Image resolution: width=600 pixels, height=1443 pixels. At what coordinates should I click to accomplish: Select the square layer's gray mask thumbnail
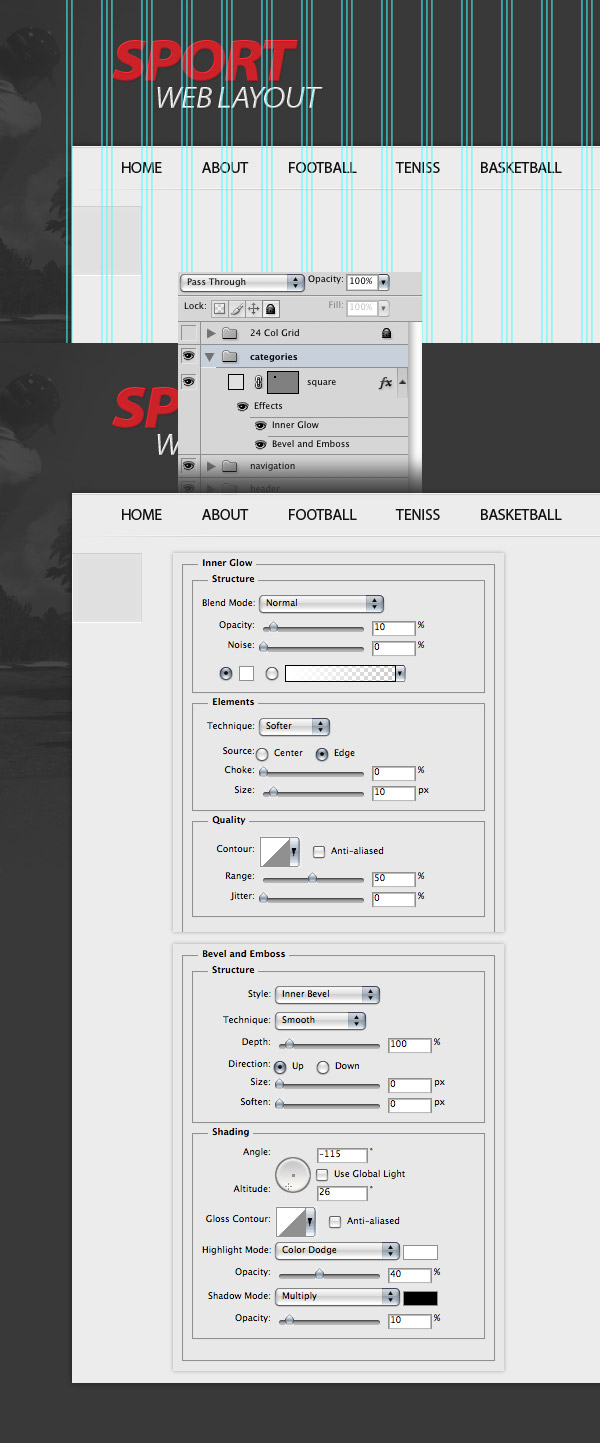pos(285,382)
